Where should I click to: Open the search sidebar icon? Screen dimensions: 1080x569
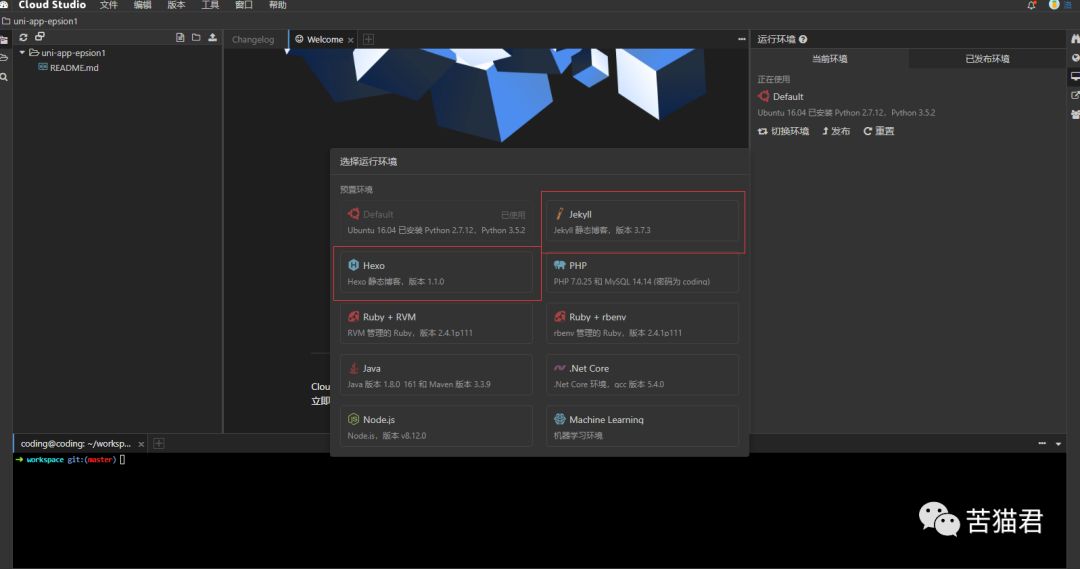[x=4, y=77]
